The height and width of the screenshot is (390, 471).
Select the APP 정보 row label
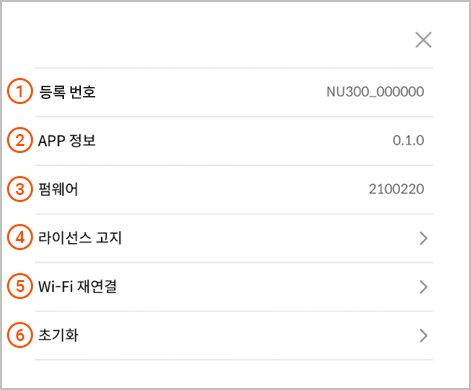click(x=67, y=140)
